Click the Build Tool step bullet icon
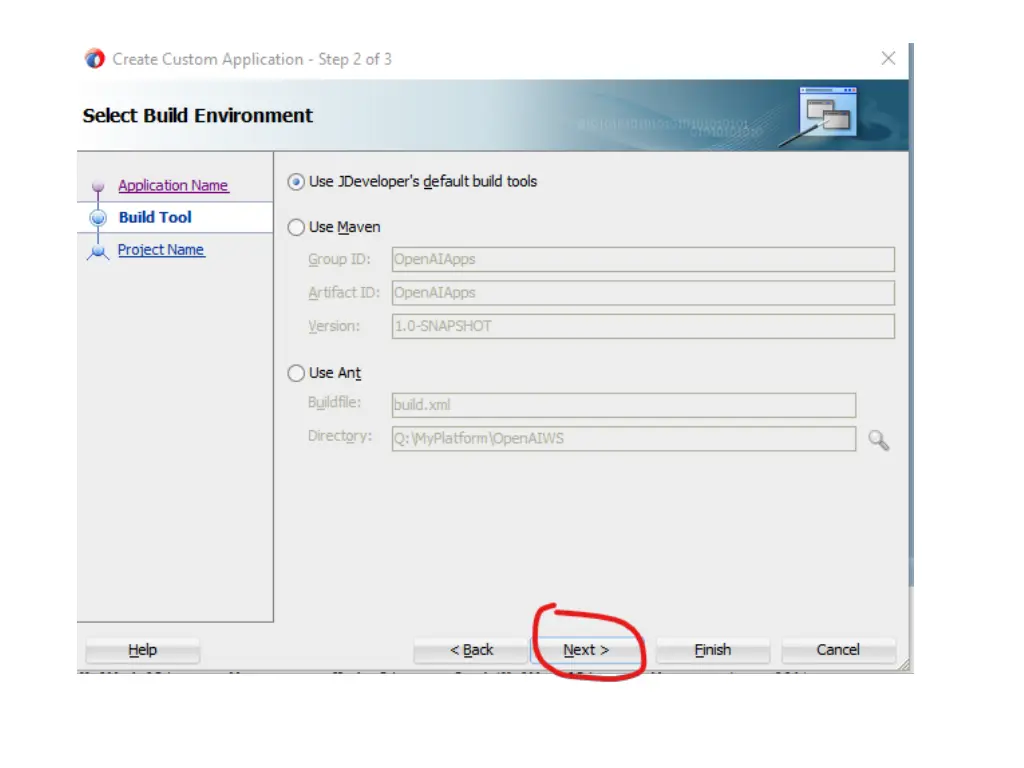This screenshot has height=768, width=1024. point(98,218)
